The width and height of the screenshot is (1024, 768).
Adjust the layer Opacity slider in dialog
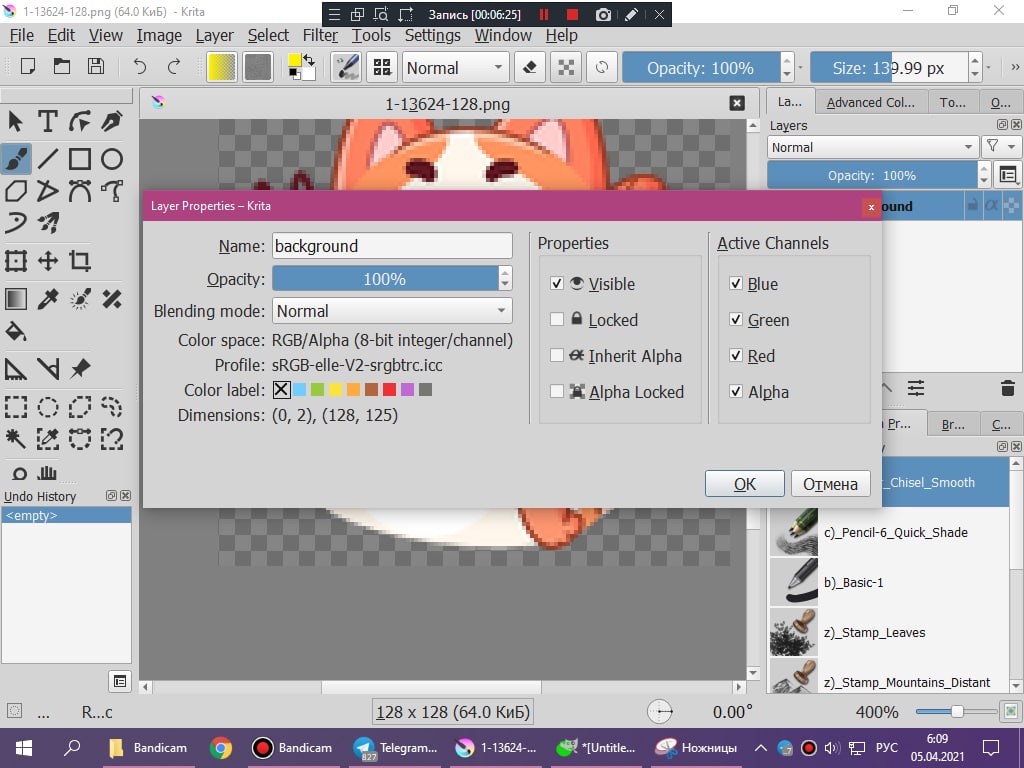(385, 278)
